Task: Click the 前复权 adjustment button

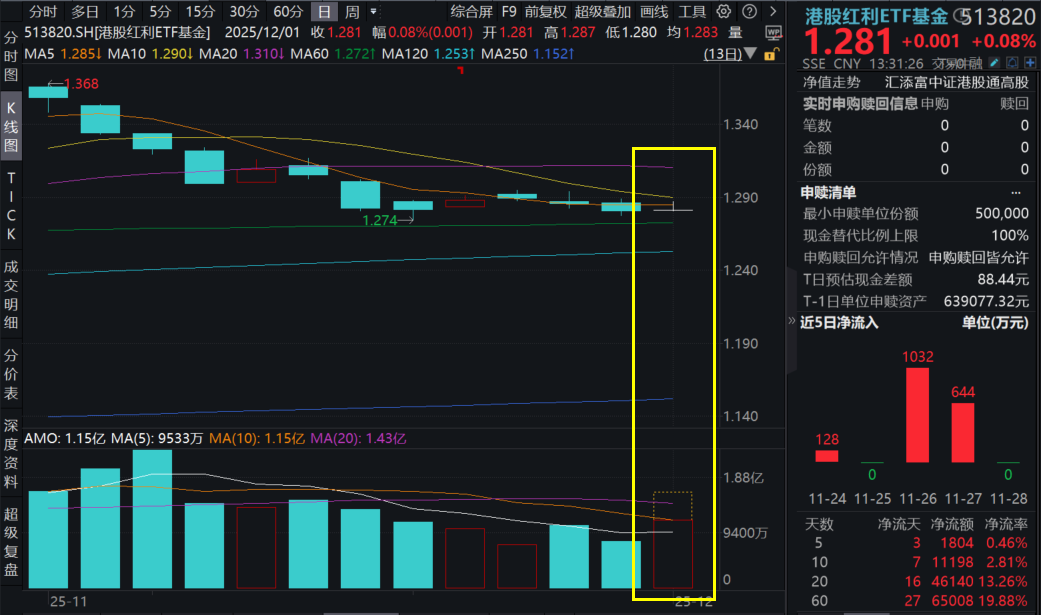Action: pos(545,12)
